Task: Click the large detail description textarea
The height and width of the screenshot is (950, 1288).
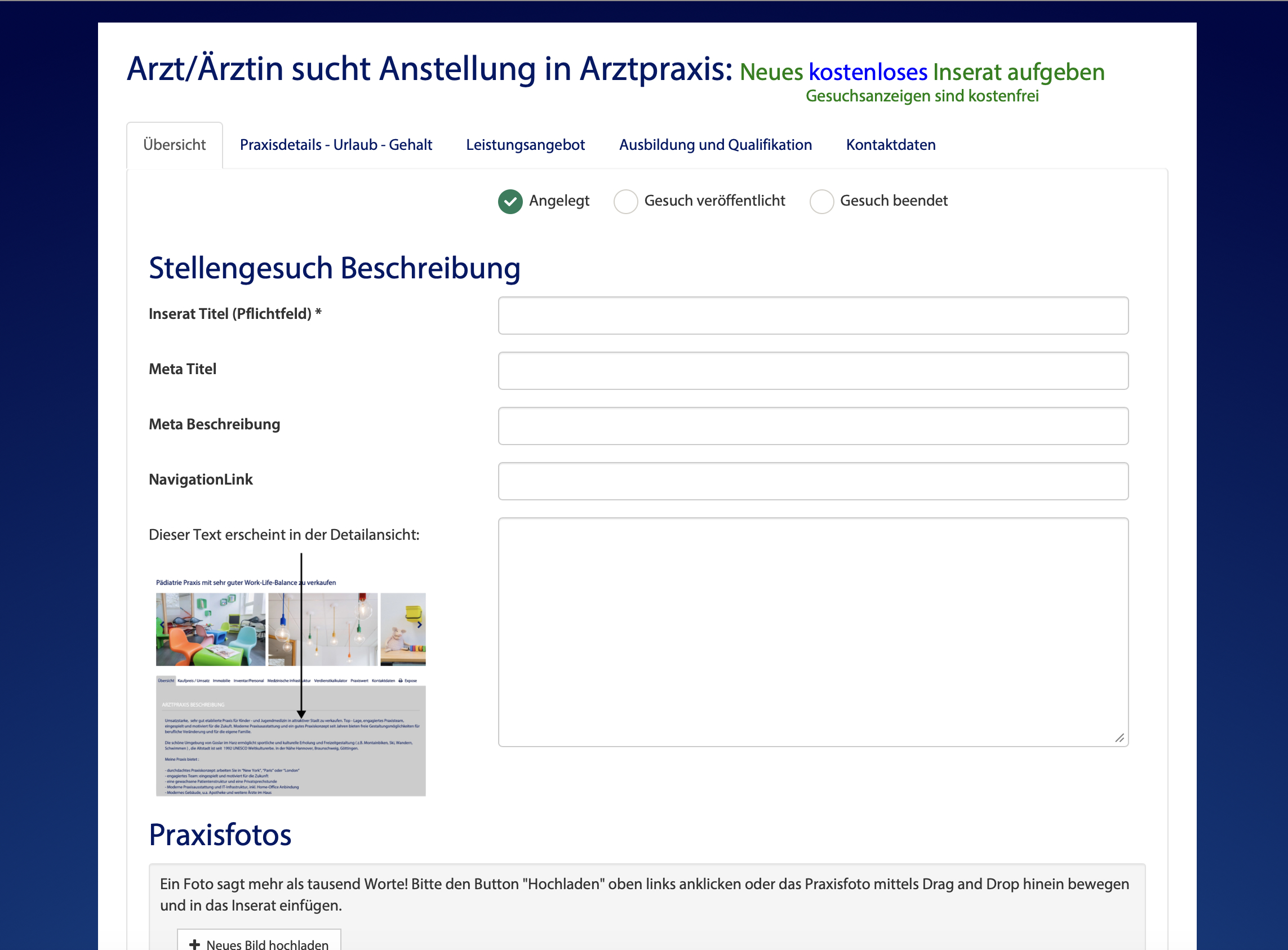Action: [812, 632]
